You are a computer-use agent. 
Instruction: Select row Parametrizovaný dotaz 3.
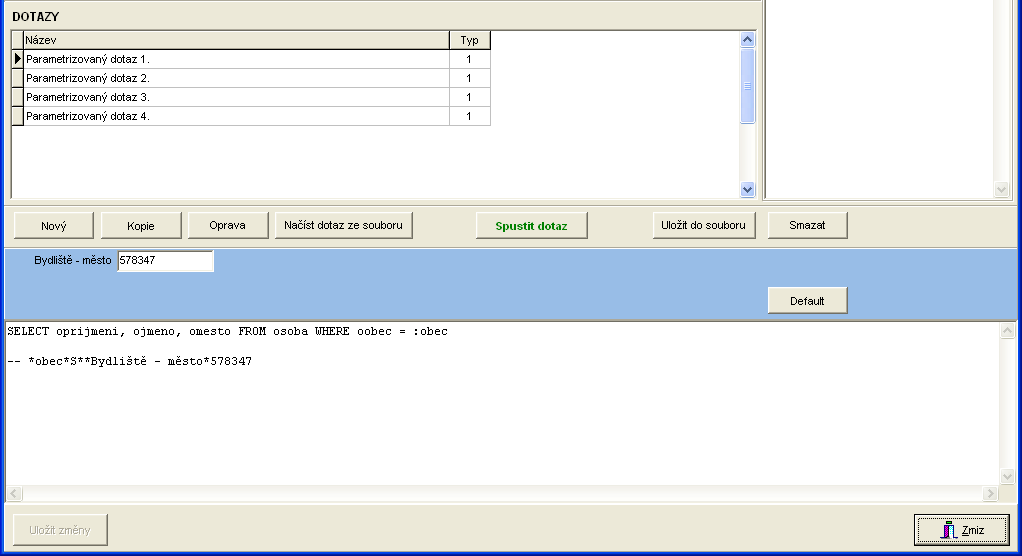click(x=236, y=97)
